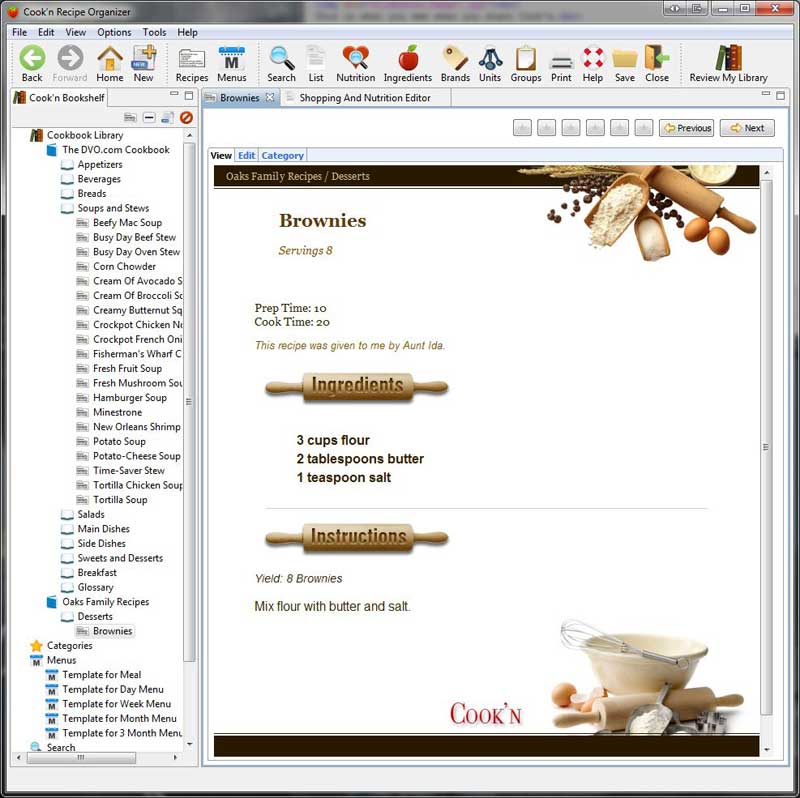Open the Glossary chapter
Viewport: 800px width, 798px height.
click(x=87, y=587)
